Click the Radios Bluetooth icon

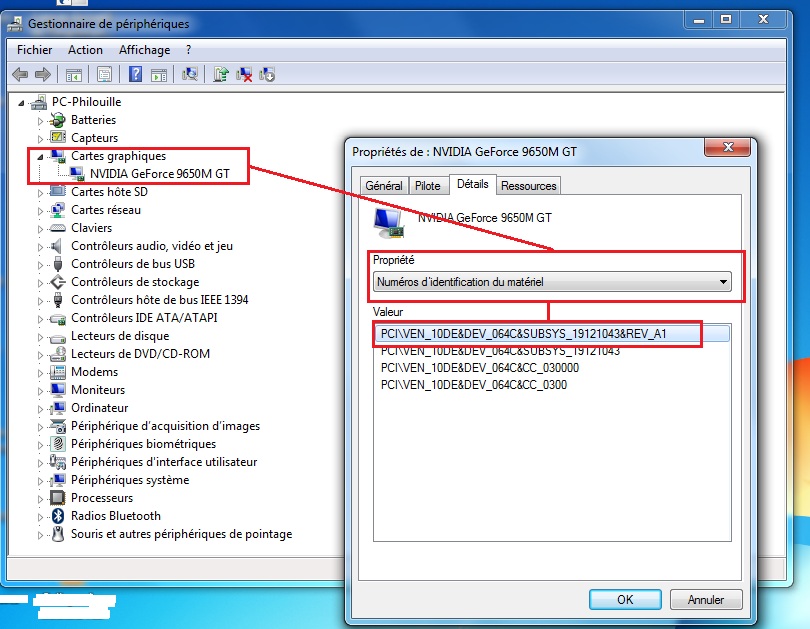point(58,516)
